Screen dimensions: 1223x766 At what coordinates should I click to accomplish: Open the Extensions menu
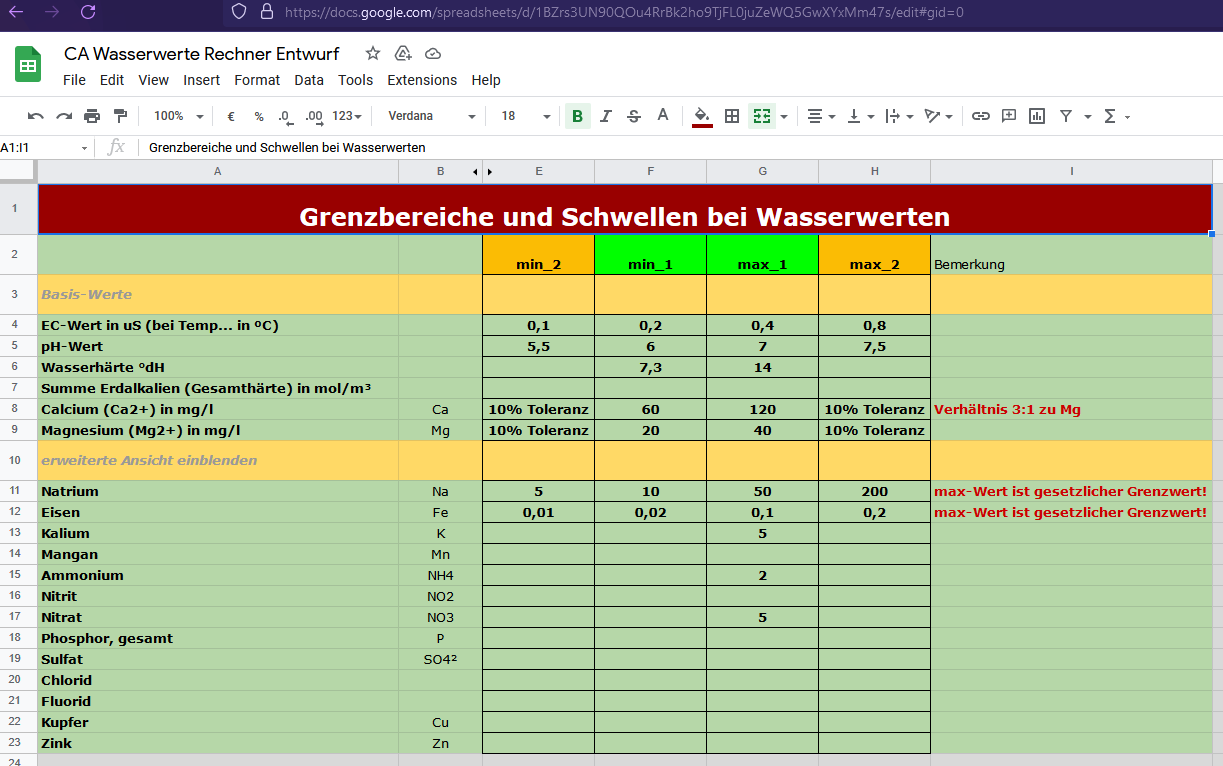tap(422, 80)
